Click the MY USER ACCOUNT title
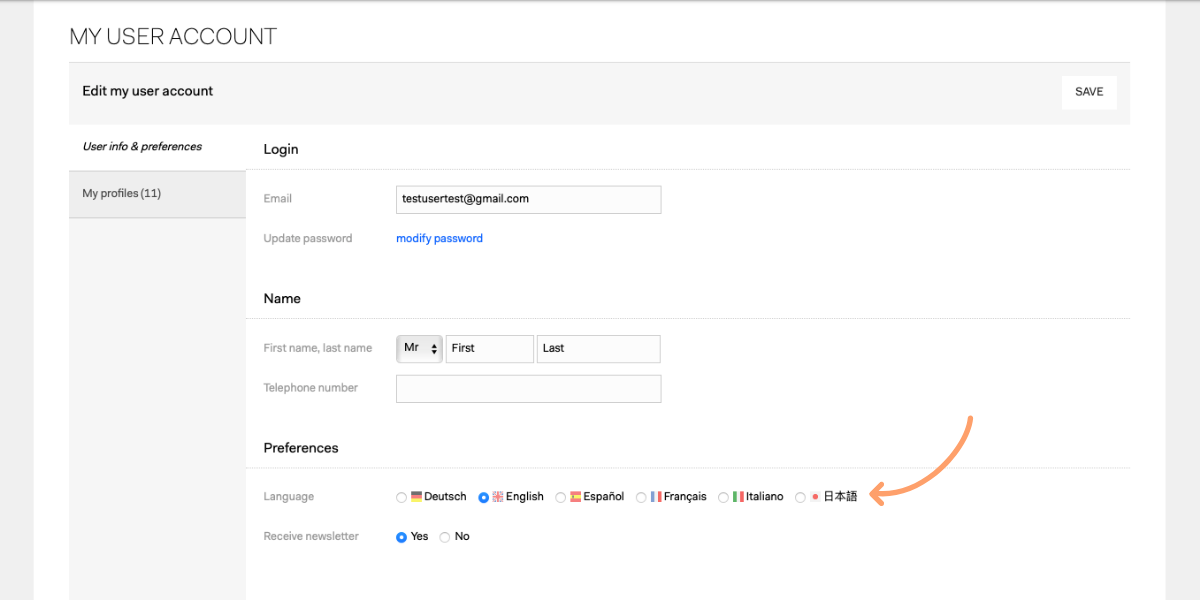Screen dimensions: 1200x600 point(173,37)
